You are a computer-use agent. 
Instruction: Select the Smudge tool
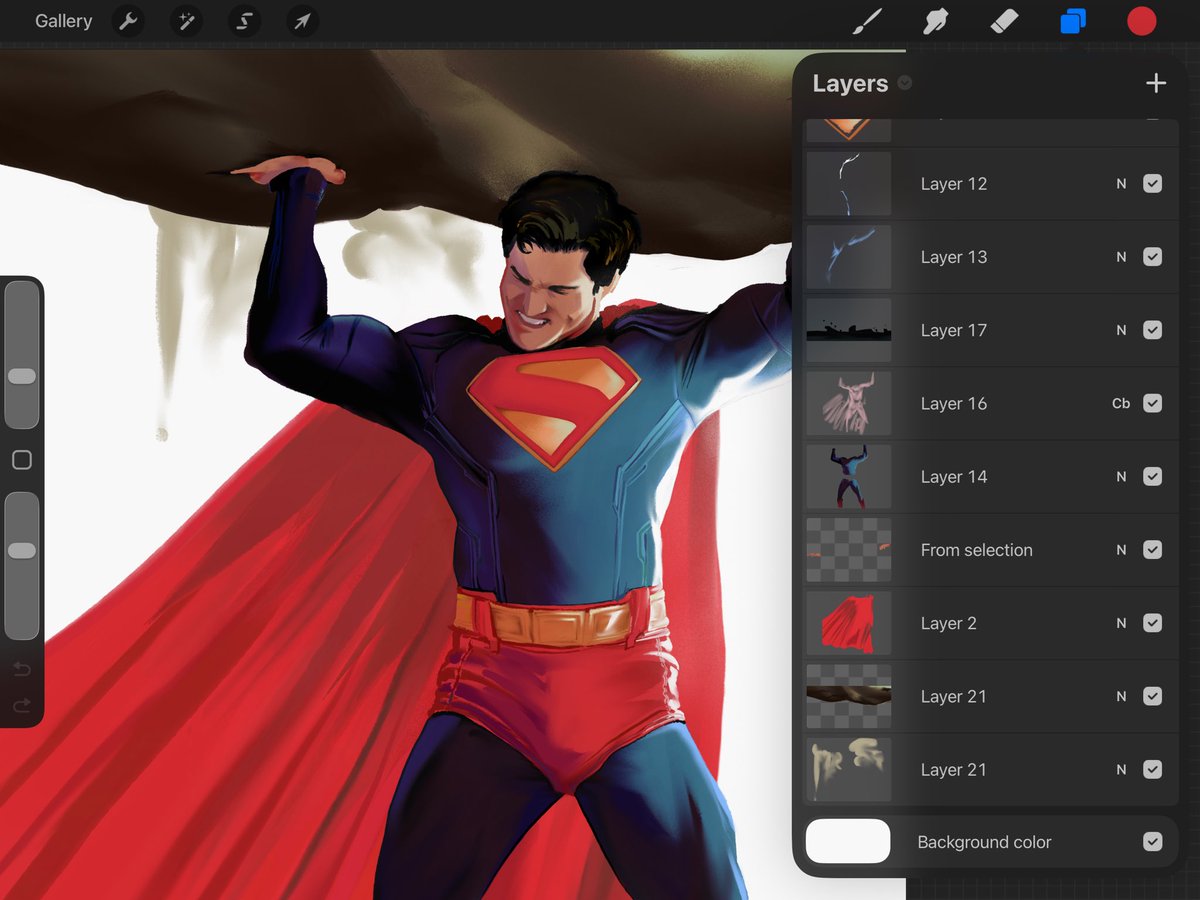935,21
